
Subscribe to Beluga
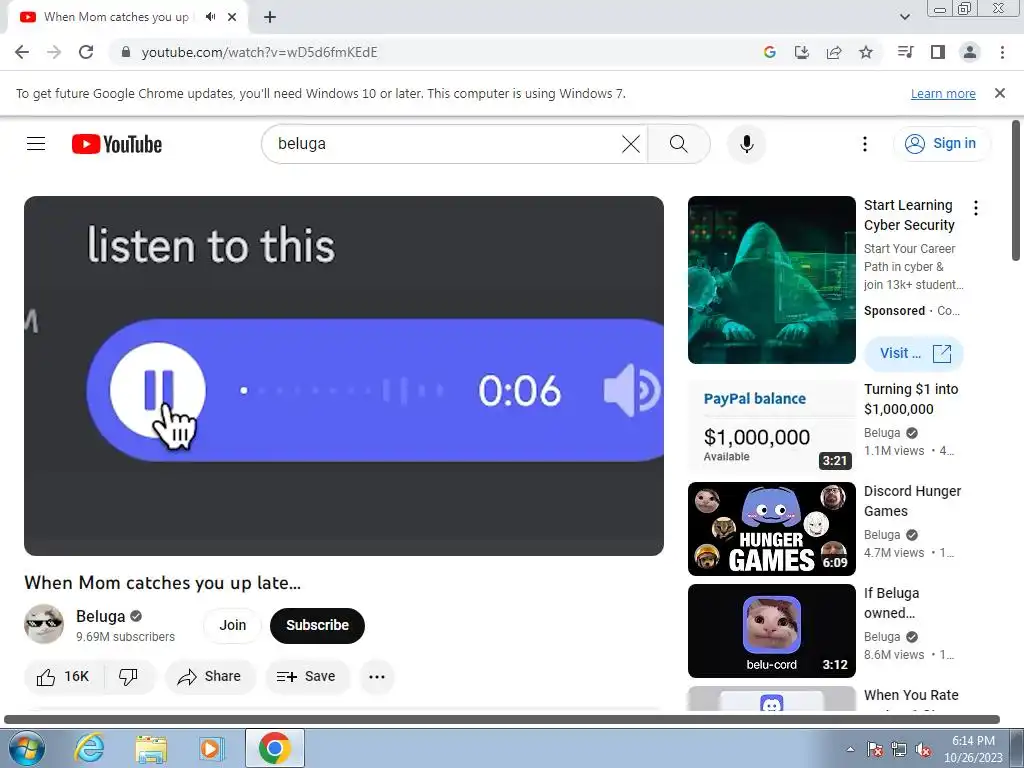pyautogui.click(x=317, y=625)
